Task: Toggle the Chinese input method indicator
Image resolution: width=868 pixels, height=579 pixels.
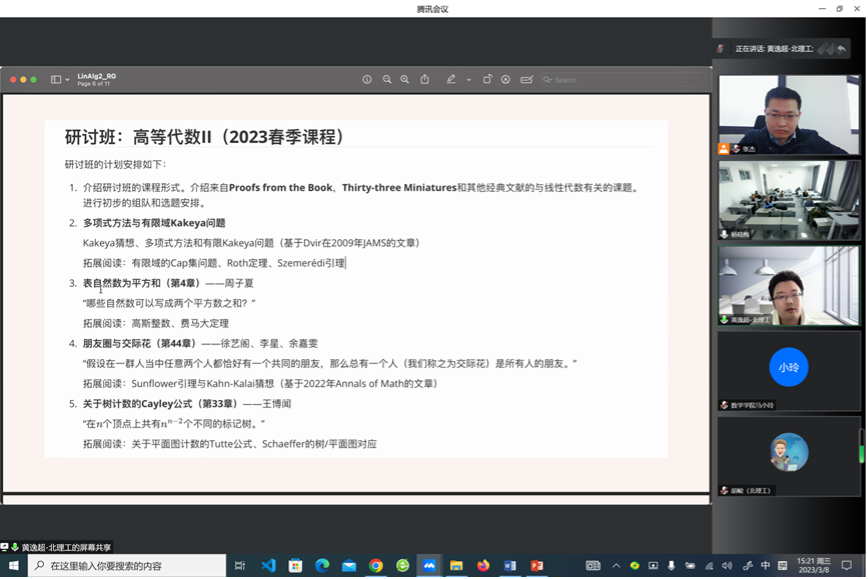Action: coord(765,566)
